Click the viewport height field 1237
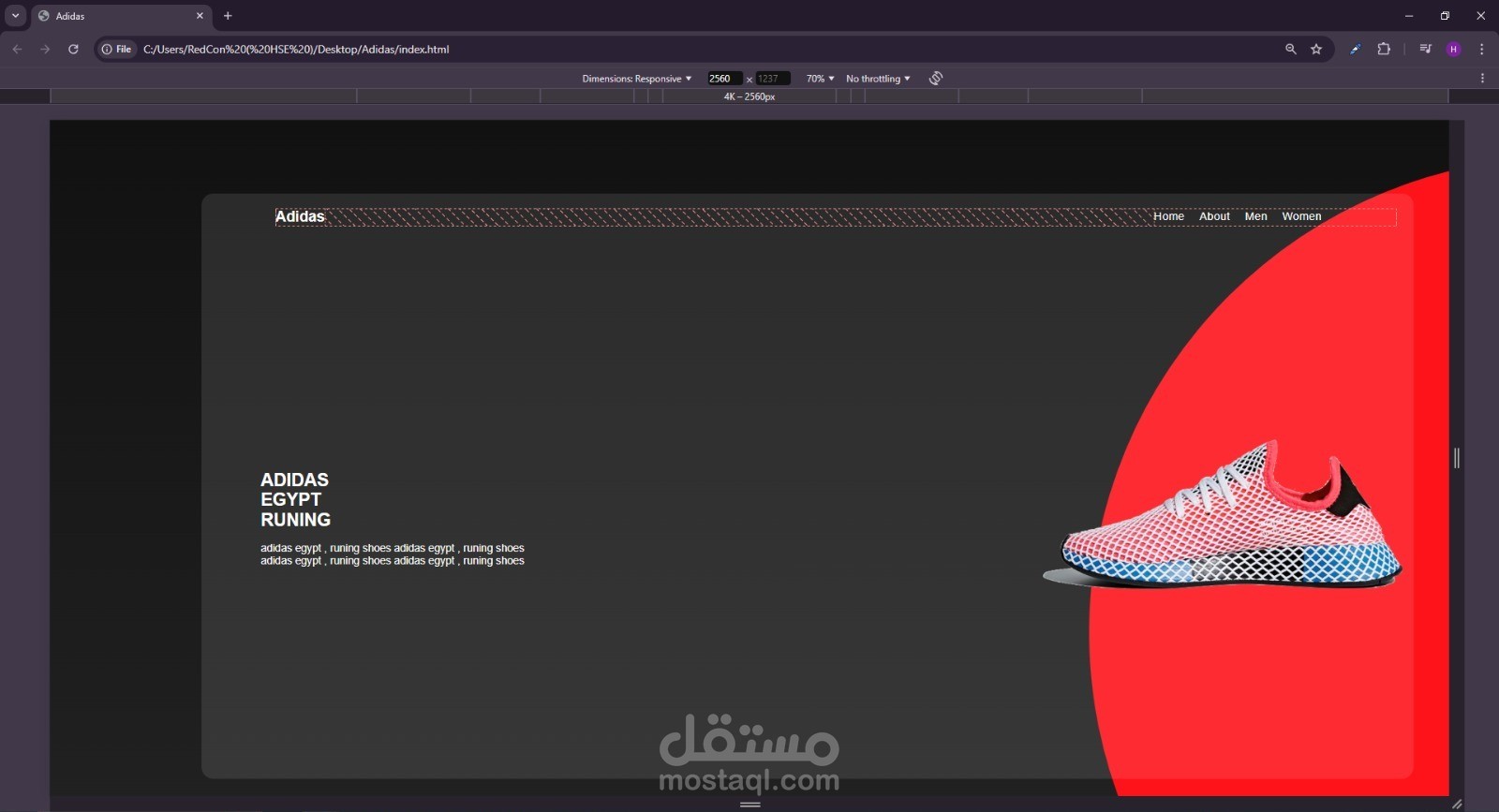1499x812 pixels. [x=772, y=79]
